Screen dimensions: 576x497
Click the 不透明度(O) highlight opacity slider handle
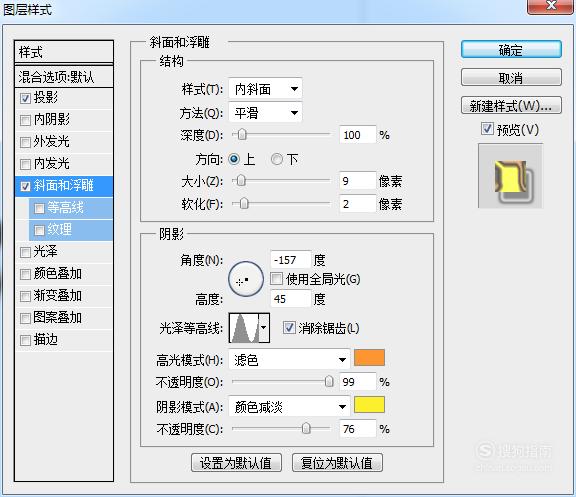click(x=329, y=382)
